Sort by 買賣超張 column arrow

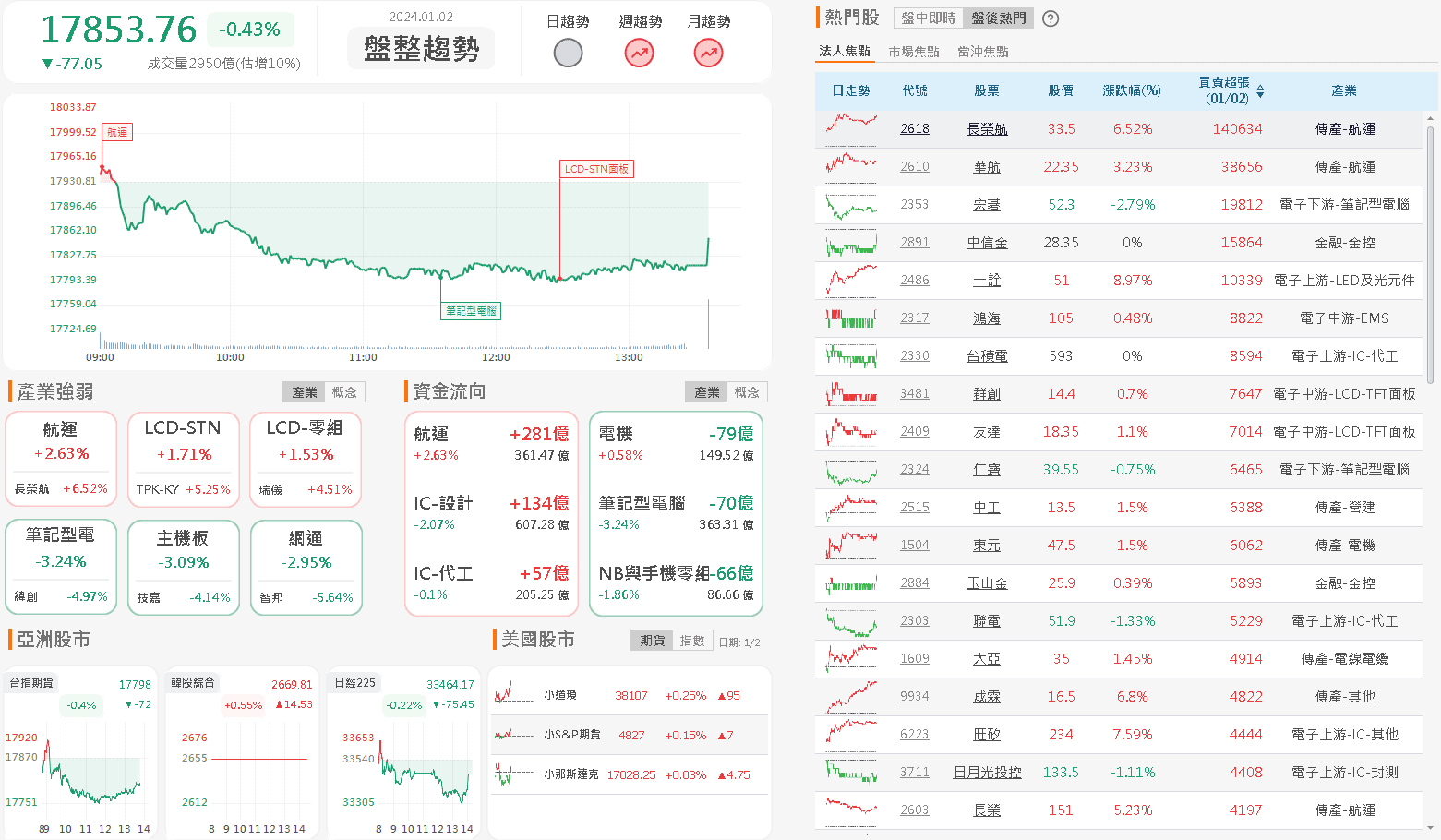click(1260, 91)
